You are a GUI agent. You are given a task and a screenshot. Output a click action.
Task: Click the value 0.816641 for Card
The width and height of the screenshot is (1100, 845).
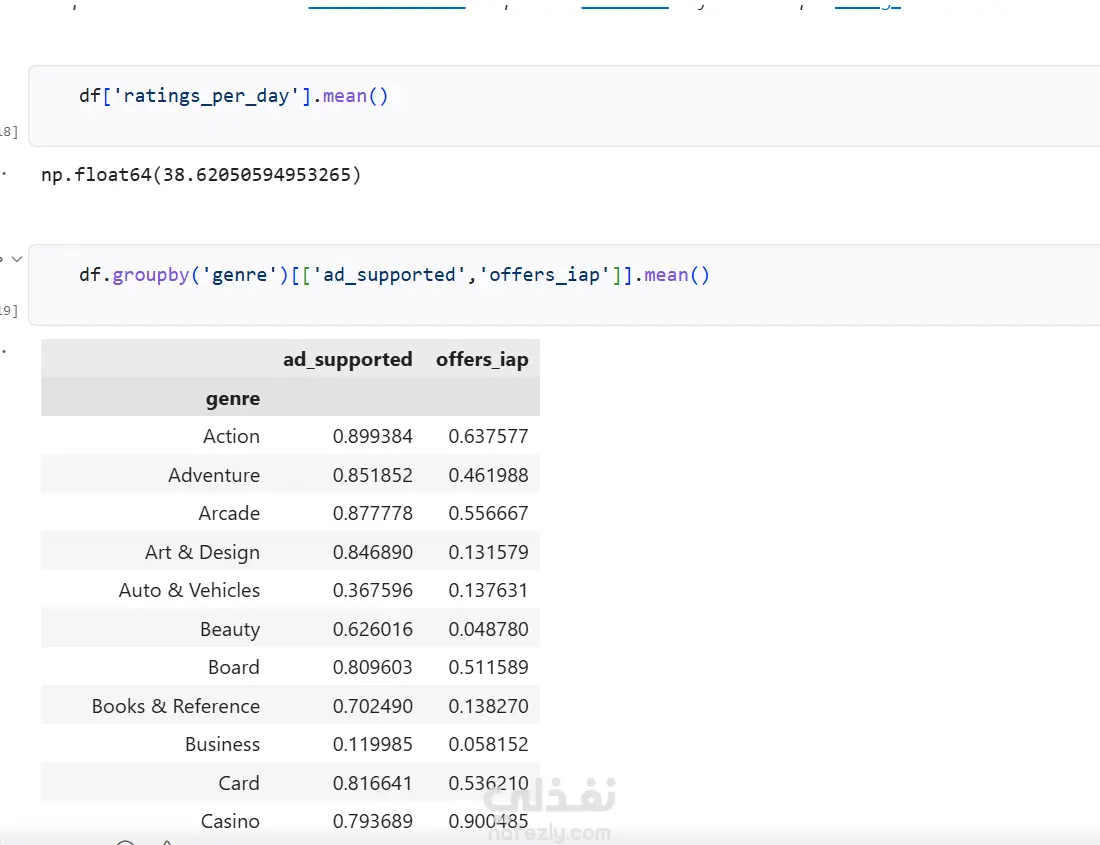point(373,783)
